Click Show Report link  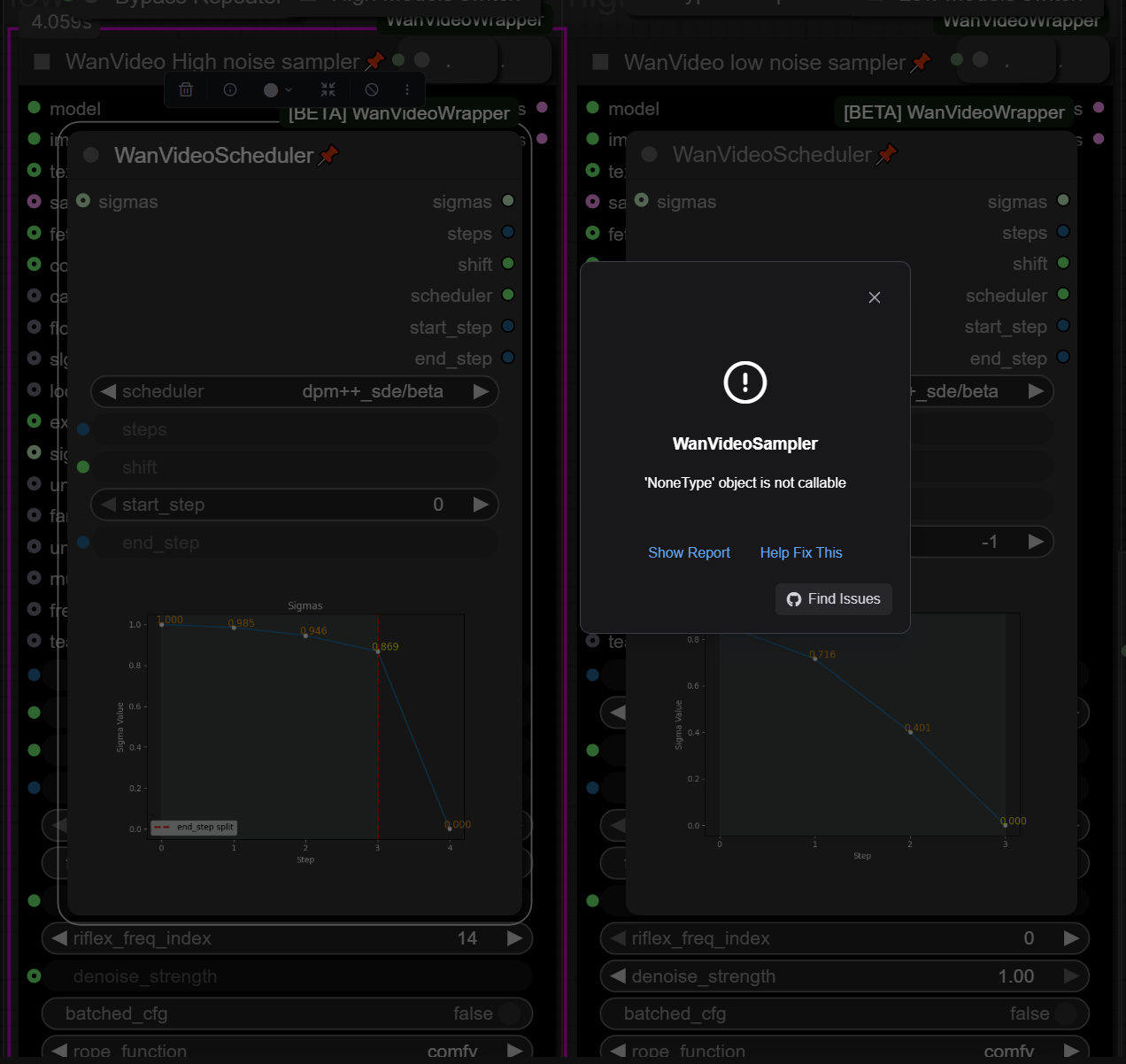[x=689, y=552]
